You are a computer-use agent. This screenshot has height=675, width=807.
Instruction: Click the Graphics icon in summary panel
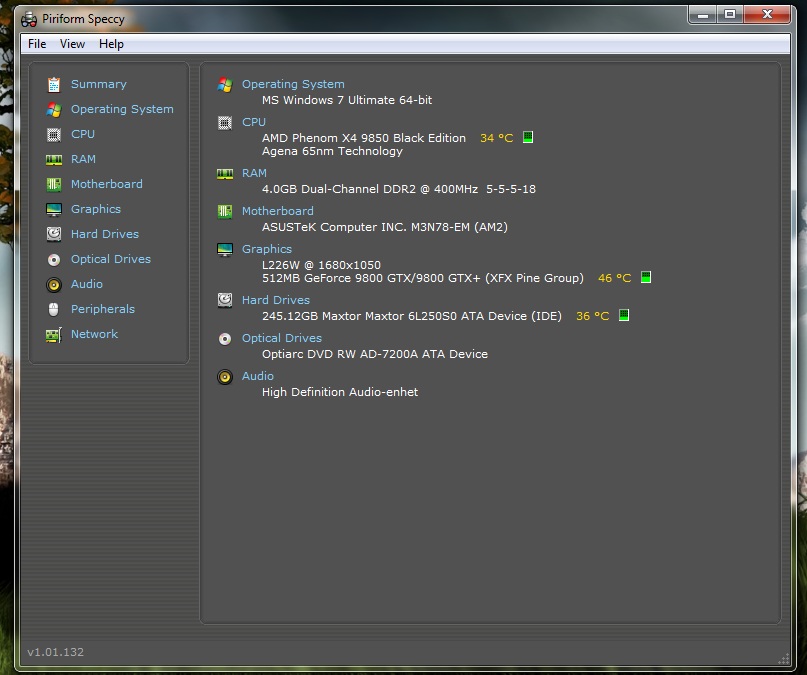coord(225,250)
